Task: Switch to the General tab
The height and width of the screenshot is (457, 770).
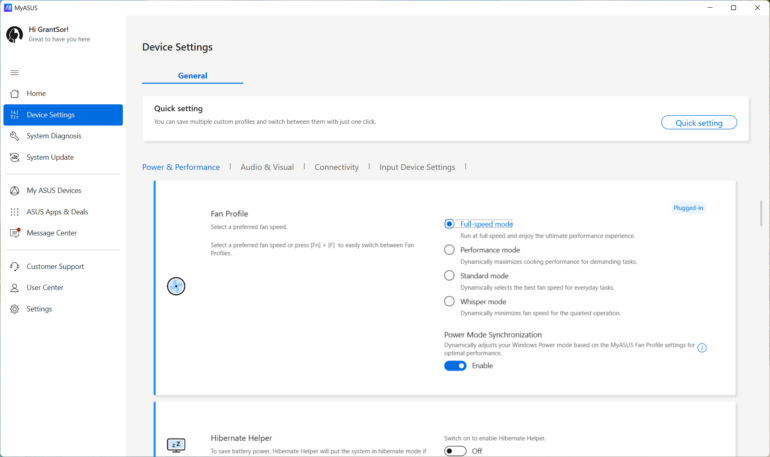Action: click(x=192, y=76)
